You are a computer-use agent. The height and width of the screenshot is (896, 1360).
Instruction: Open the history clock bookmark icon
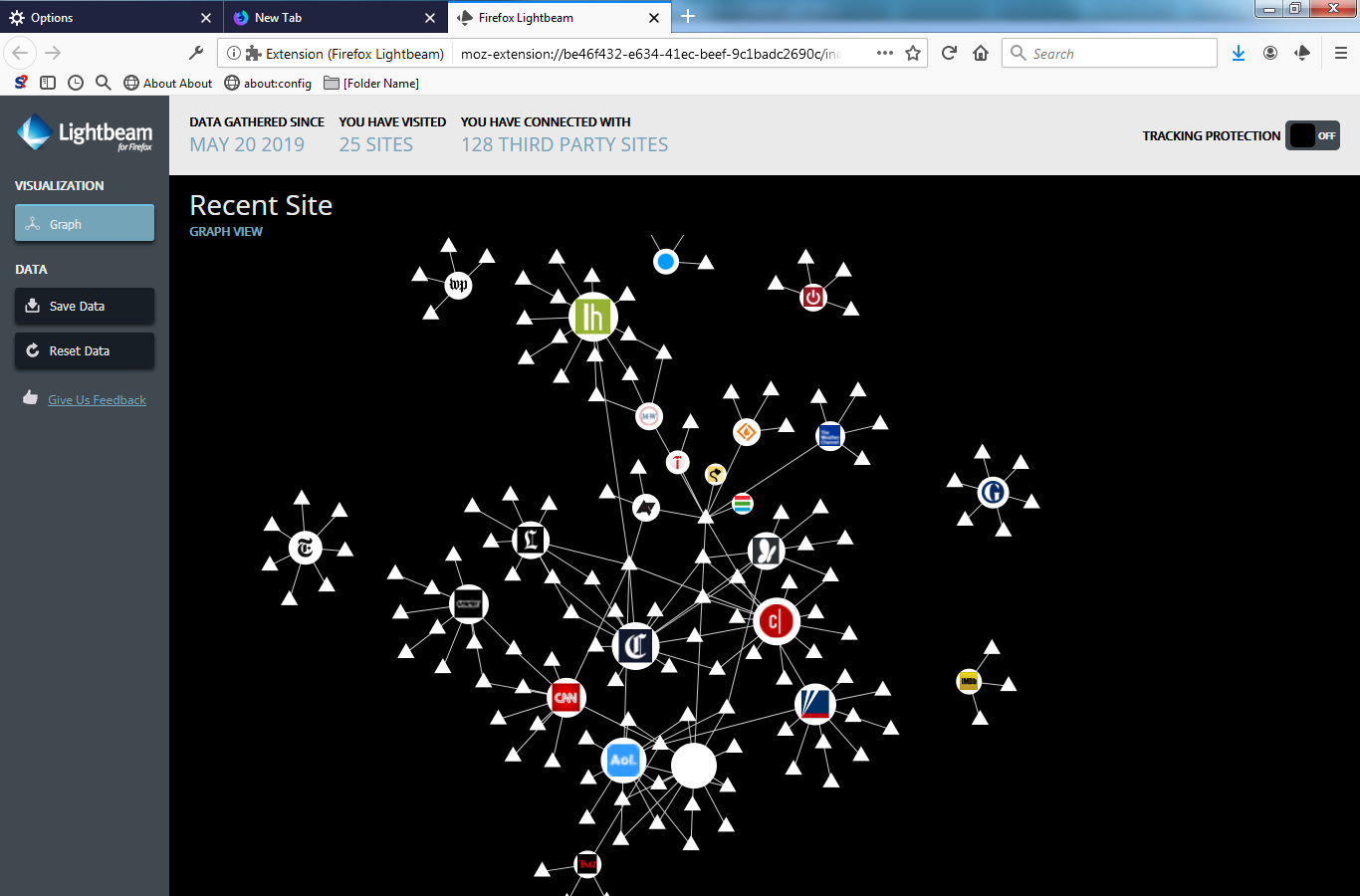[76, 83]
